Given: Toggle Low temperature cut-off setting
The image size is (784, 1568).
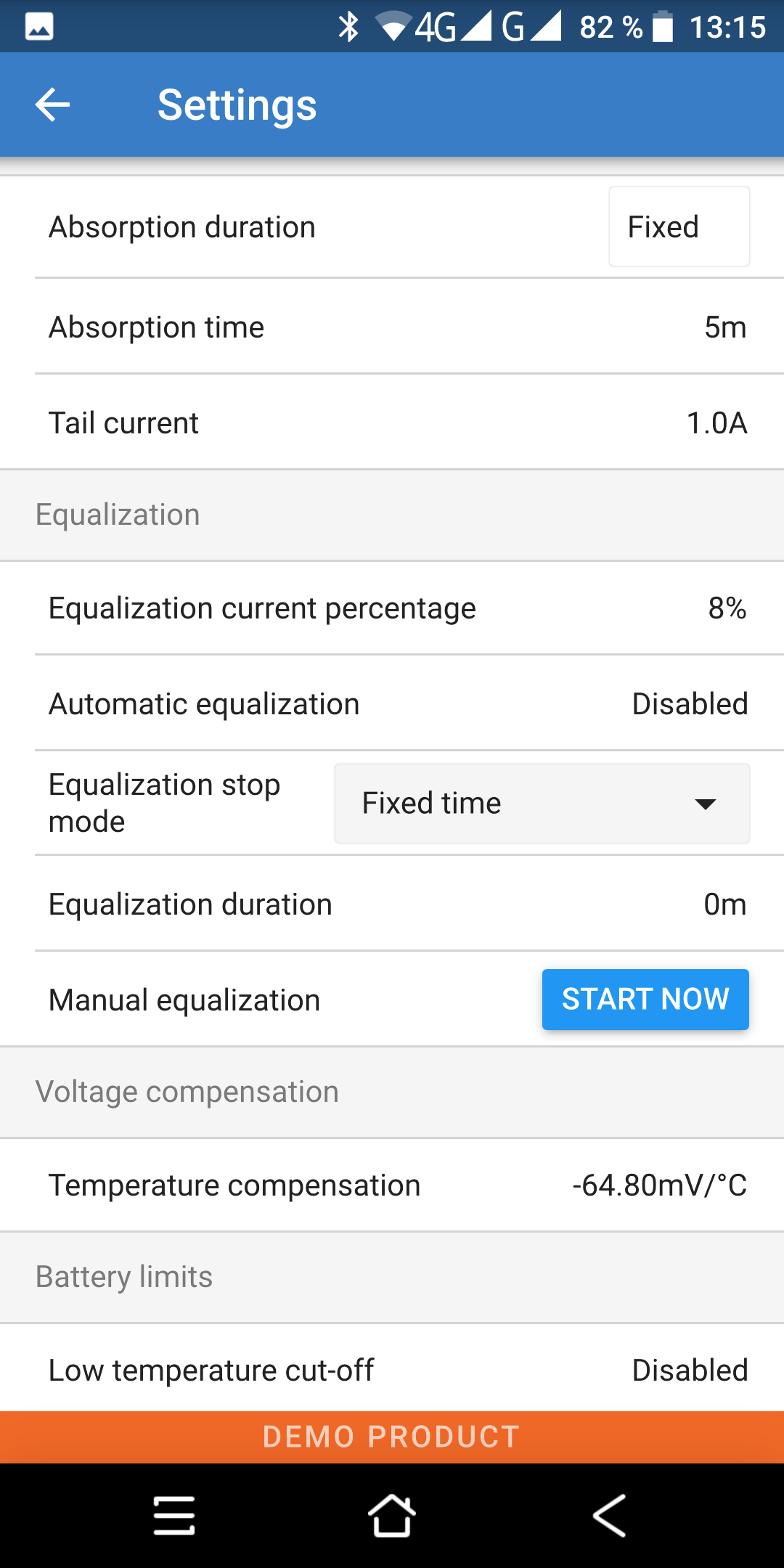Looking at the screenshot, I should [x=689, y=1371].
